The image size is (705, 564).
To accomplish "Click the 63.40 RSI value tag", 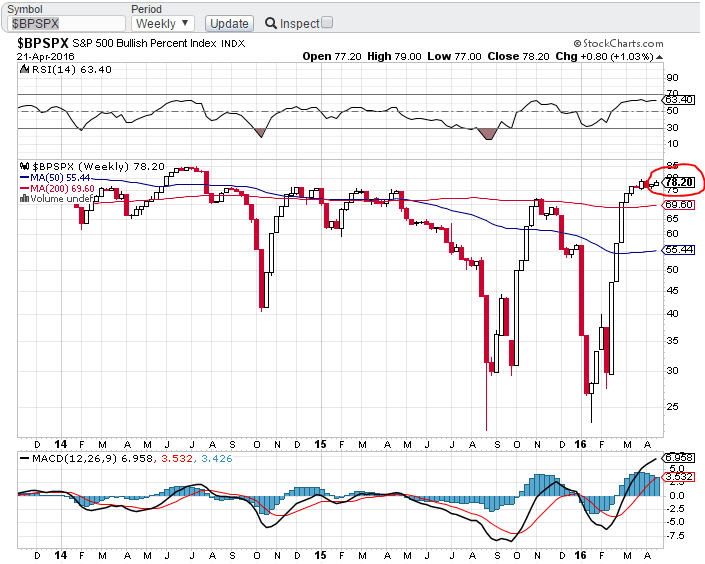I will point(678,99).
